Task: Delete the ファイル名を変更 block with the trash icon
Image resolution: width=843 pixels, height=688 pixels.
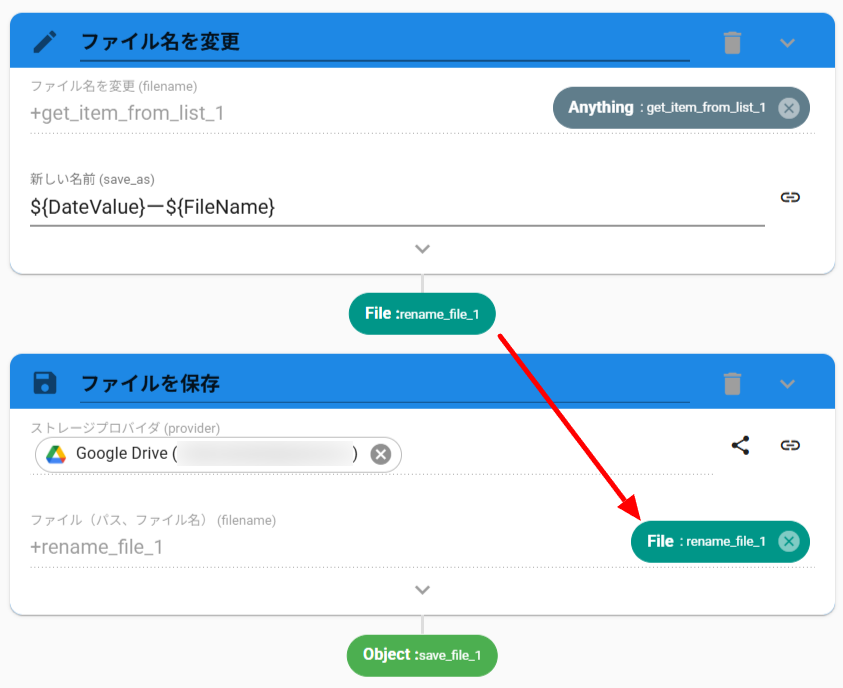Action: pyautogui.click(x=733, y=42)
